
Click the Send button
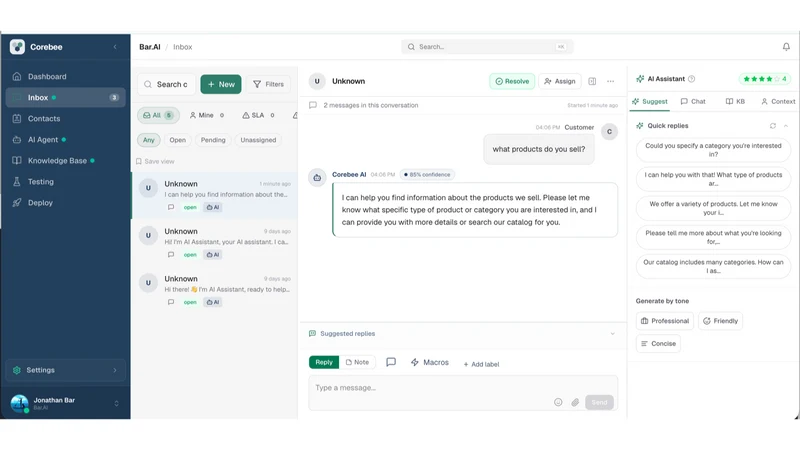(x=599, y=403)
